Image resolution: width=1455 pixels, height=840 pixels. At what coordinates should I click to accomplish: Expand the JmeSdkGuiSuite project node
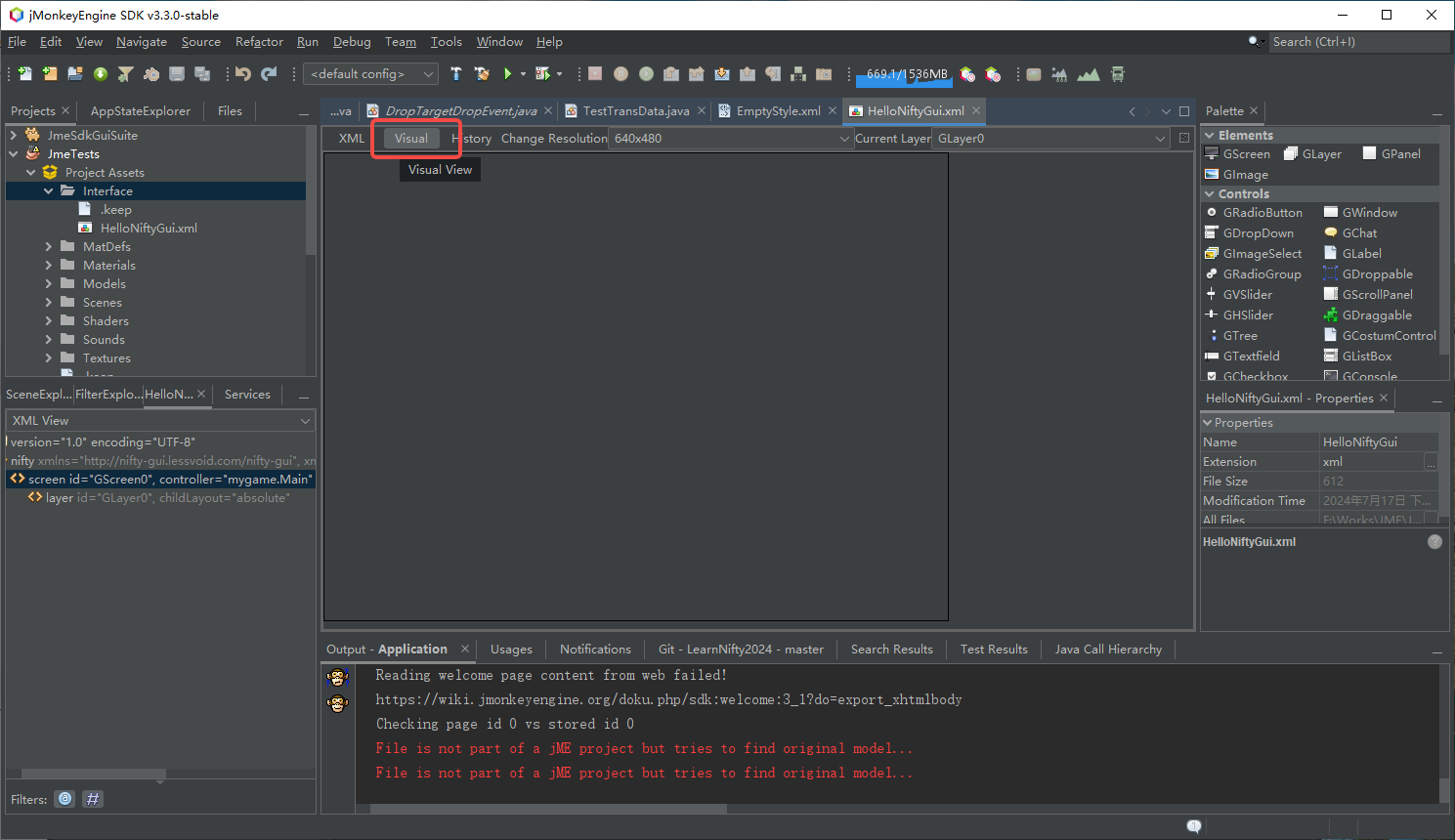click(14, 136)
